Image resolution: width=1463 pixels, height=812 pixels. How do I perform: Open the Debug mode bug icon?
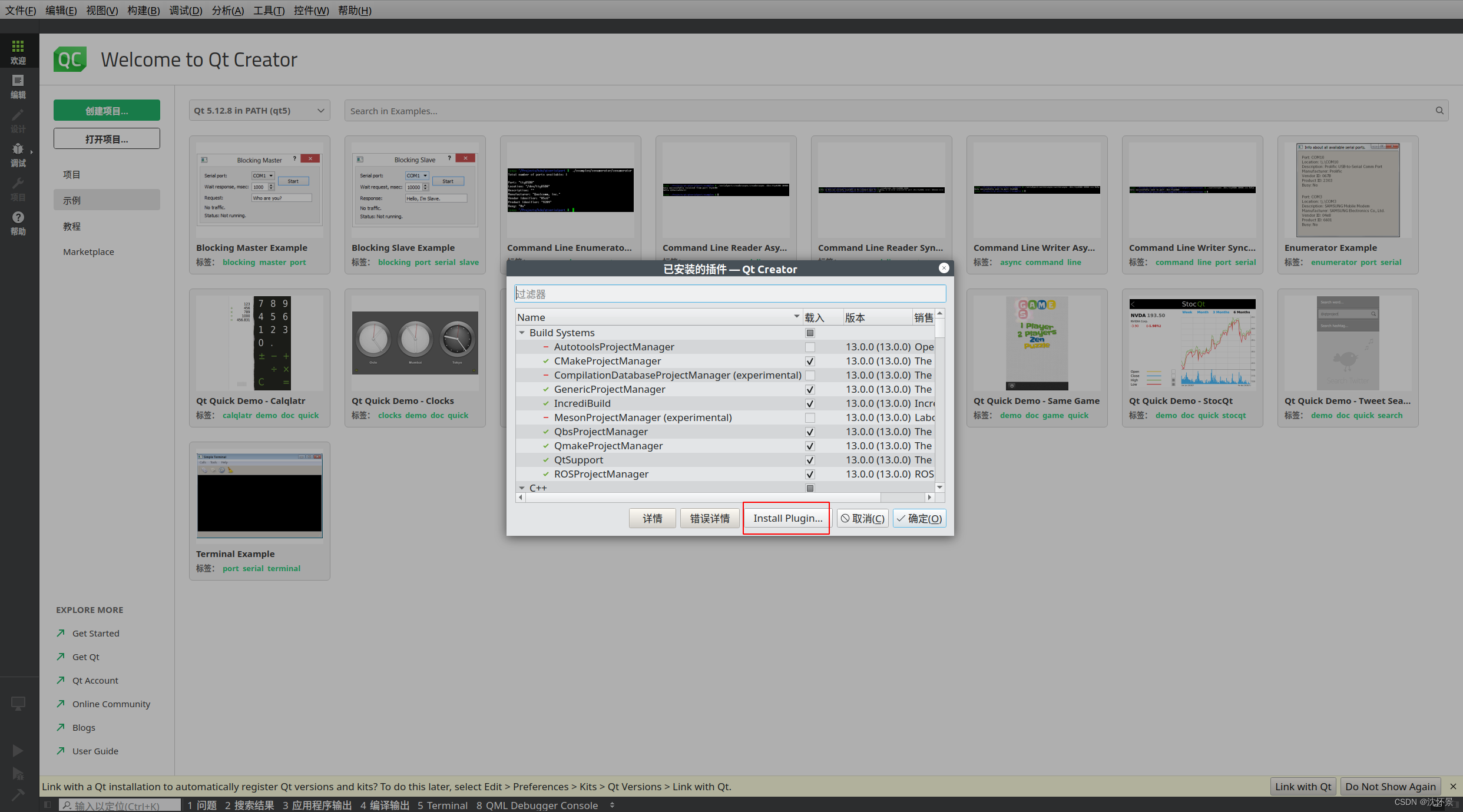(x=18, y=149)
